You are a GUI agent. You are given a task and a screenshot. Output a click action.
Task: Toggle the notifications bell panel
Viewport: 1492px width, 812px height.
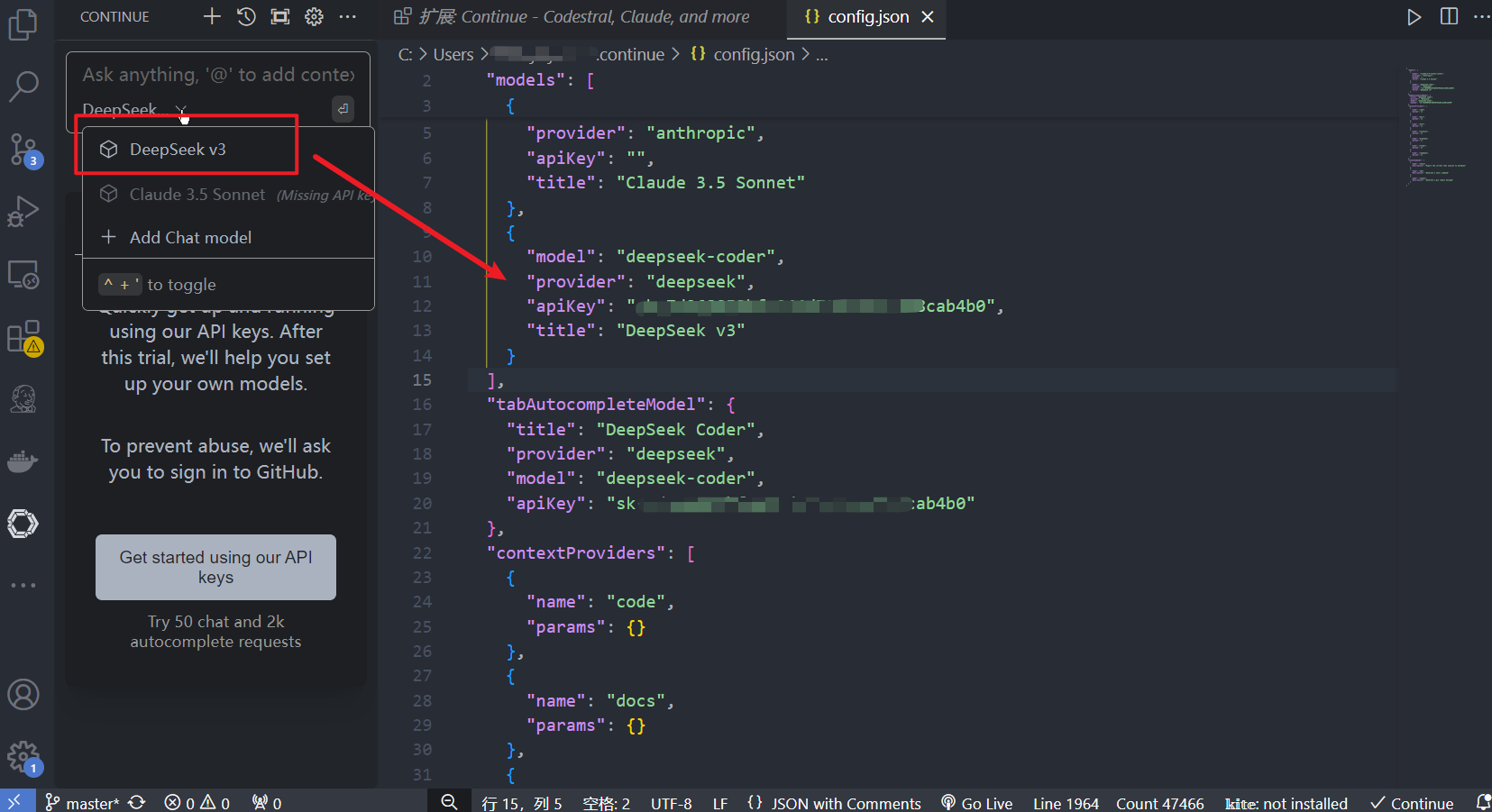click(x=1484, y=801)
